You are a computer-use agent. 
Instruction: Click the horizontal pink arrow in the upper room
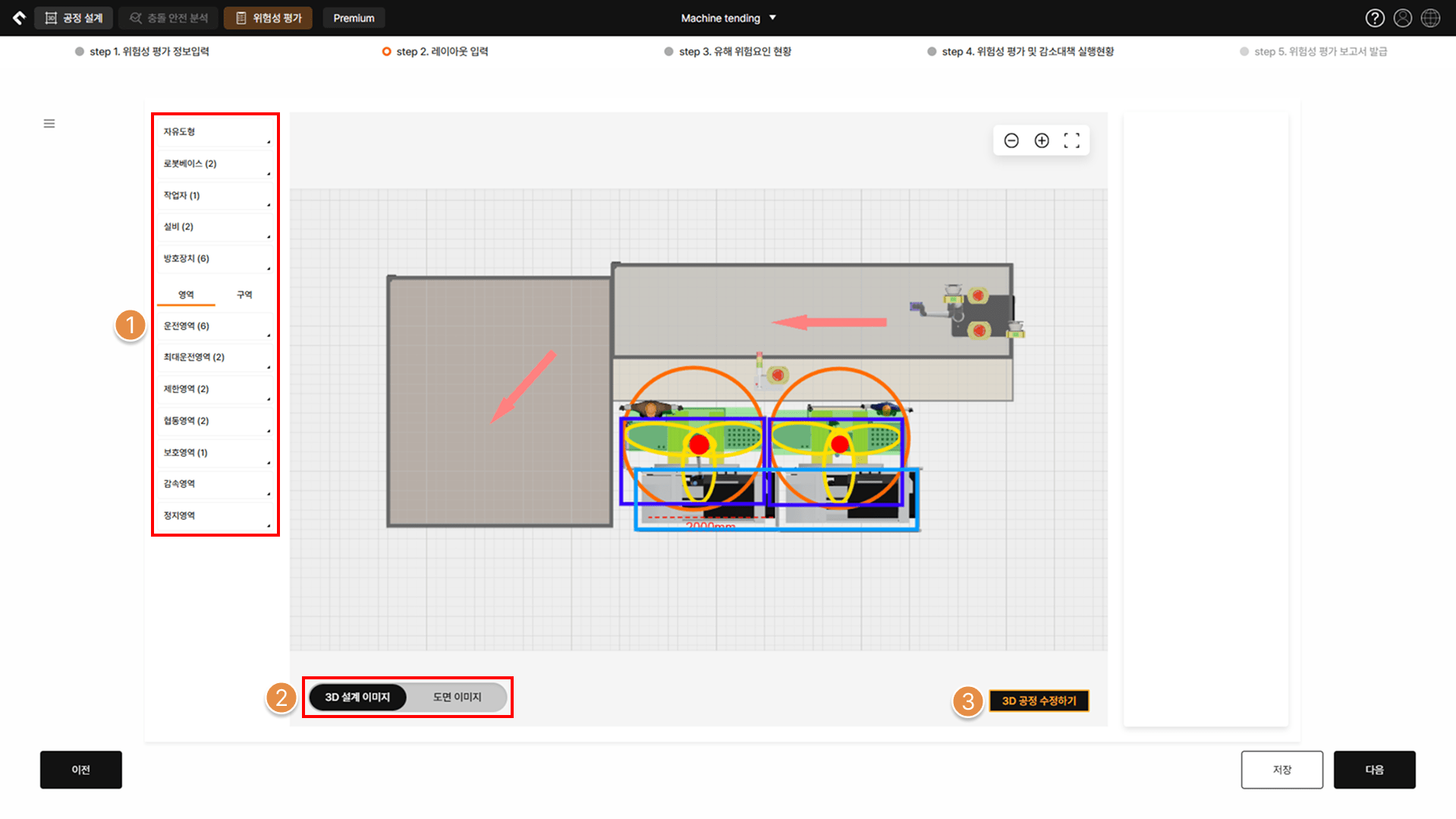pyautogui.click(x=829, y=323)
